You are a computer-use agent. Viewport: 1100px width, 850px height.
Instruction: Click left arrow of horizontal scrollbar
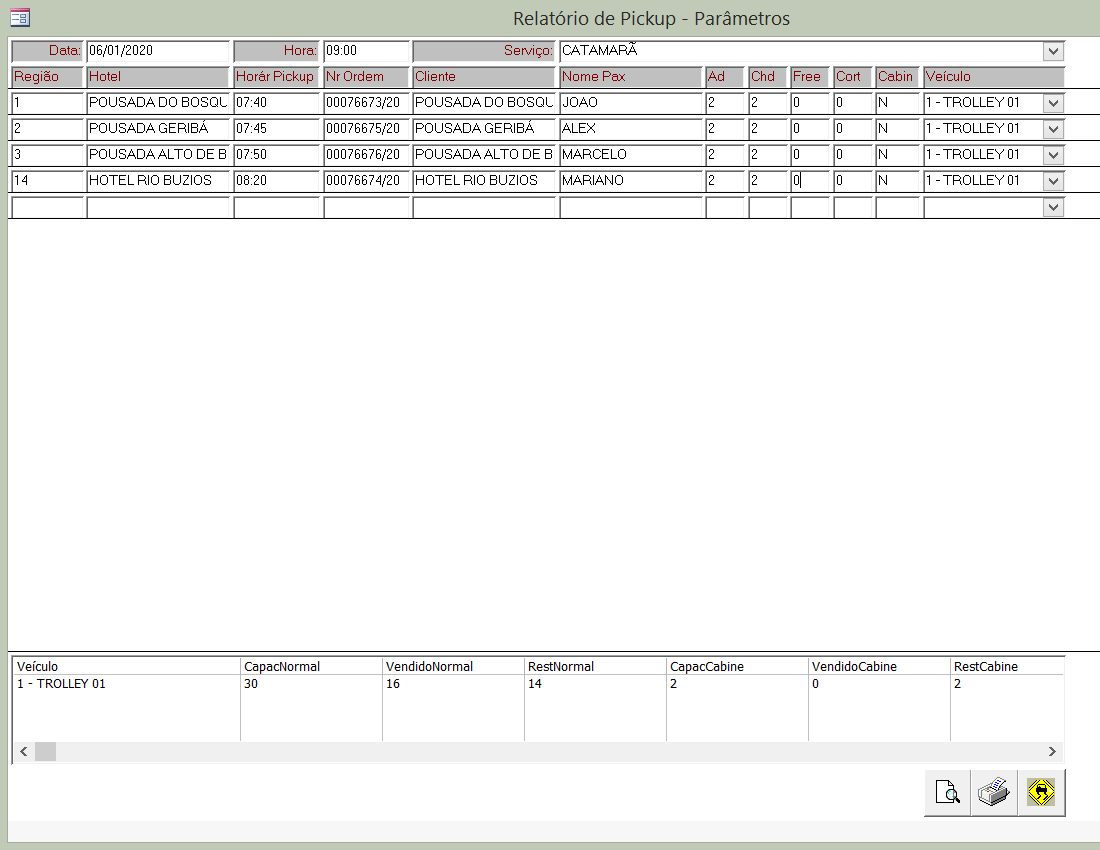tap(24, 751)
